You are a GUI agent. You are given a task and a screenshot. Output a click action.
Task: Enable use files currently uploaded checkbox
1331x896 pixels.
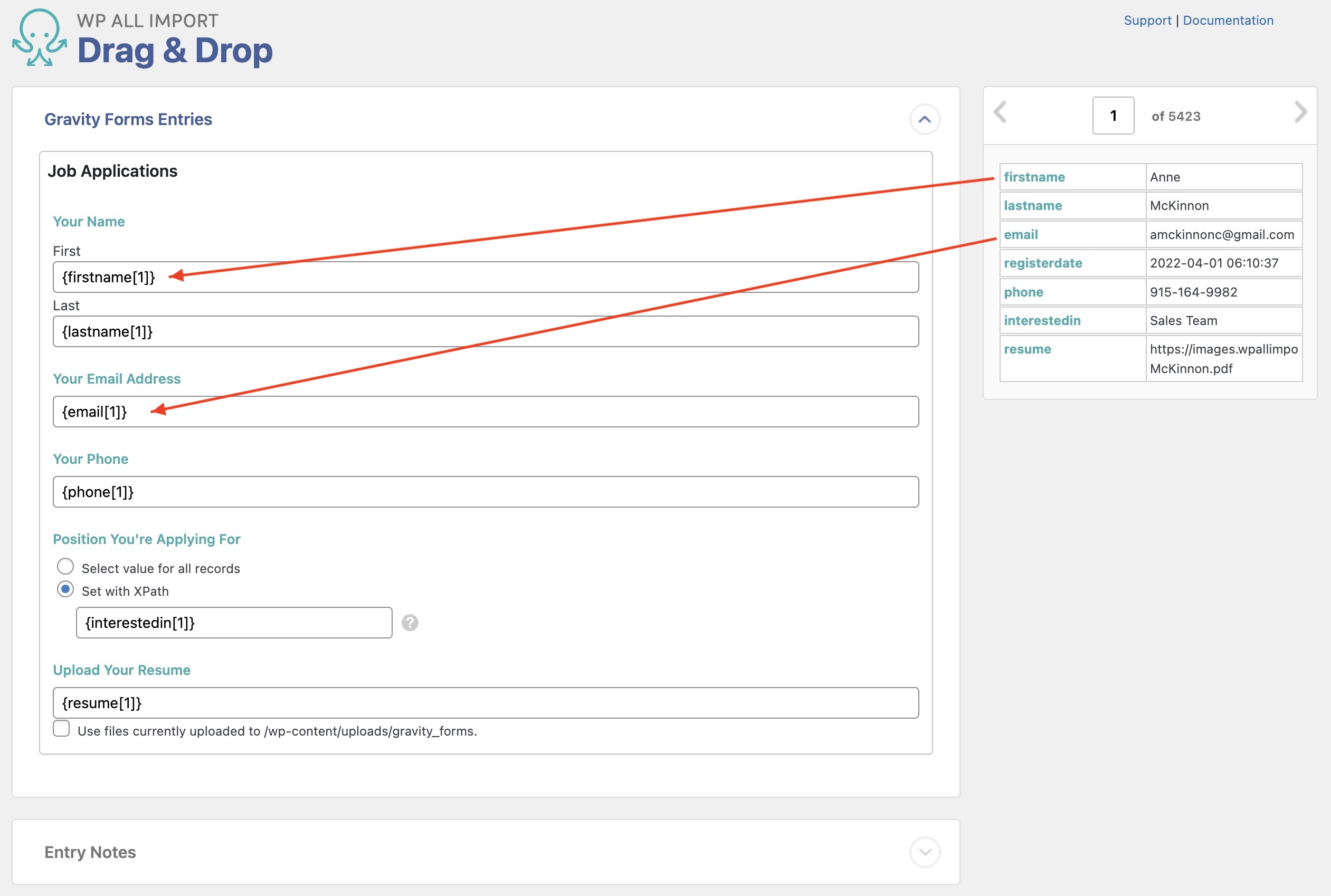62,729
